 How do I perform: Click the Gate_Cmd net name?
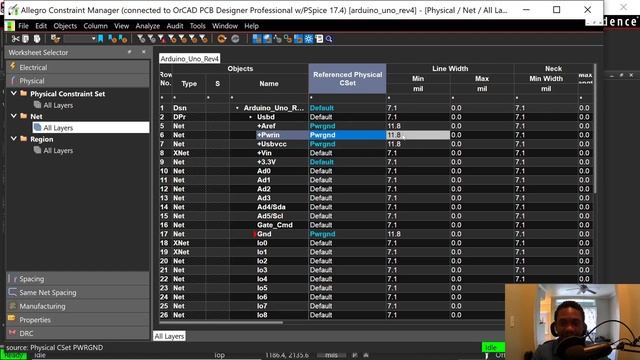pos(275,225)
